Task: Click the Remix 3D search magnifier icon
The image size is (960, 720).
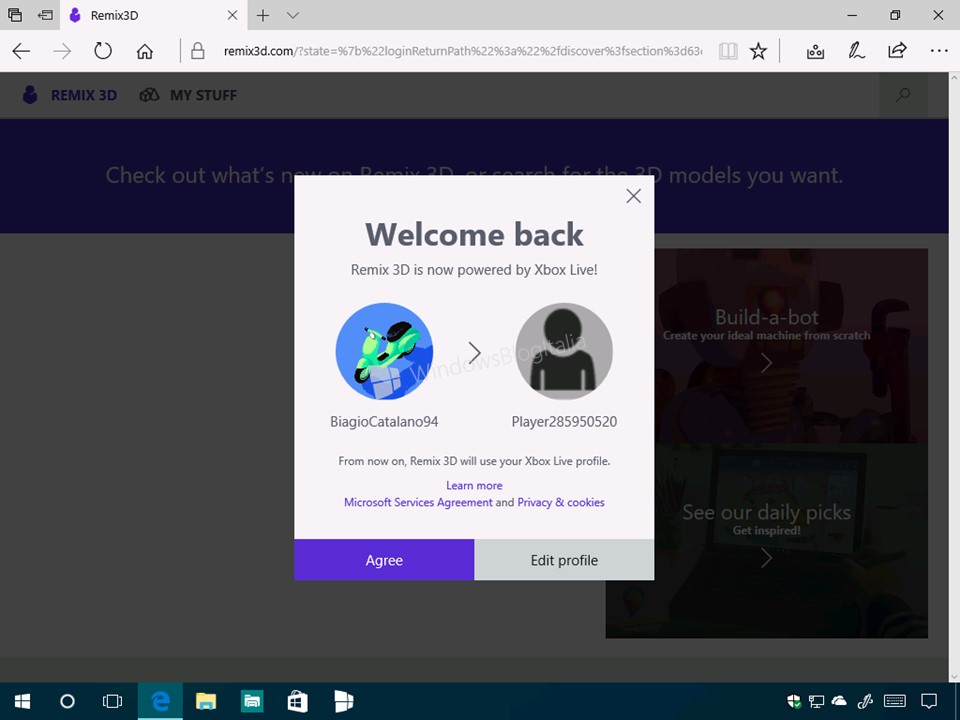Action: 903,95
